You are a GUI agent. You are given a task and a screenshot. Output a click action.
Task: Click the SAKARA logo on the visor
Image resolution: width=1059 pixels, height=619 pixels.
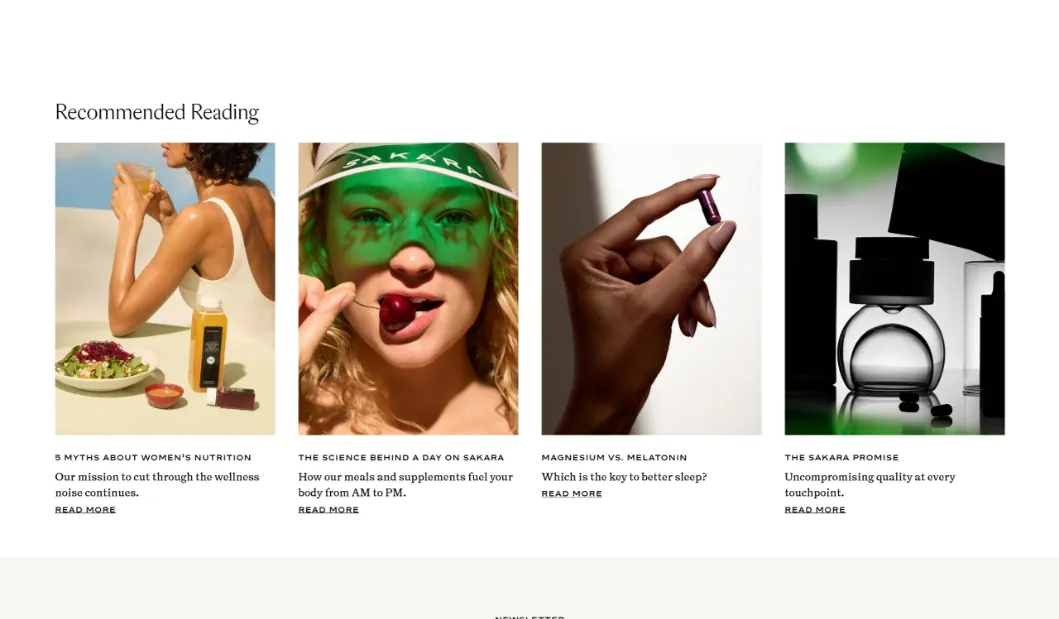tap(413, 164)
